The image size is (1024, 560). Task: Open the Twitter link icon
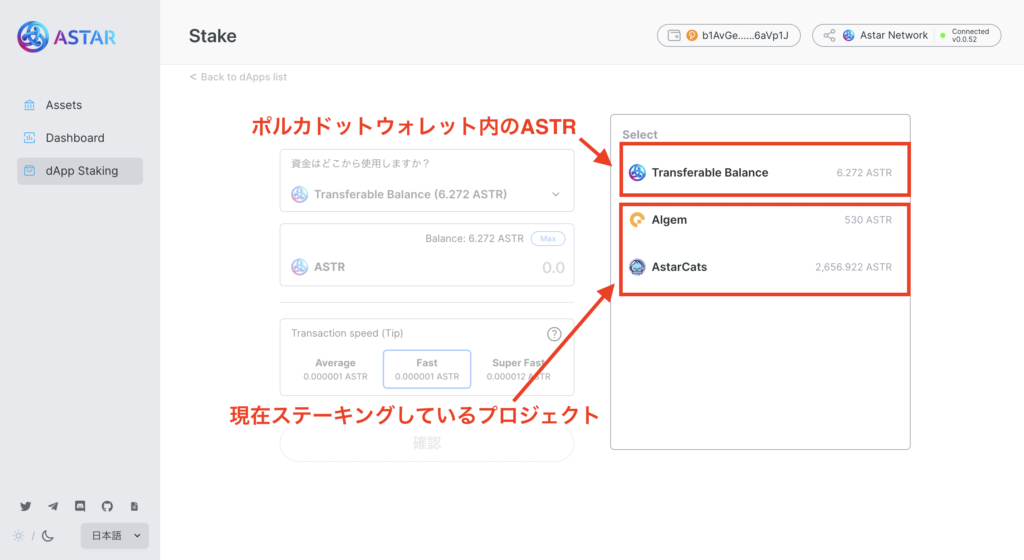point(25,506)
